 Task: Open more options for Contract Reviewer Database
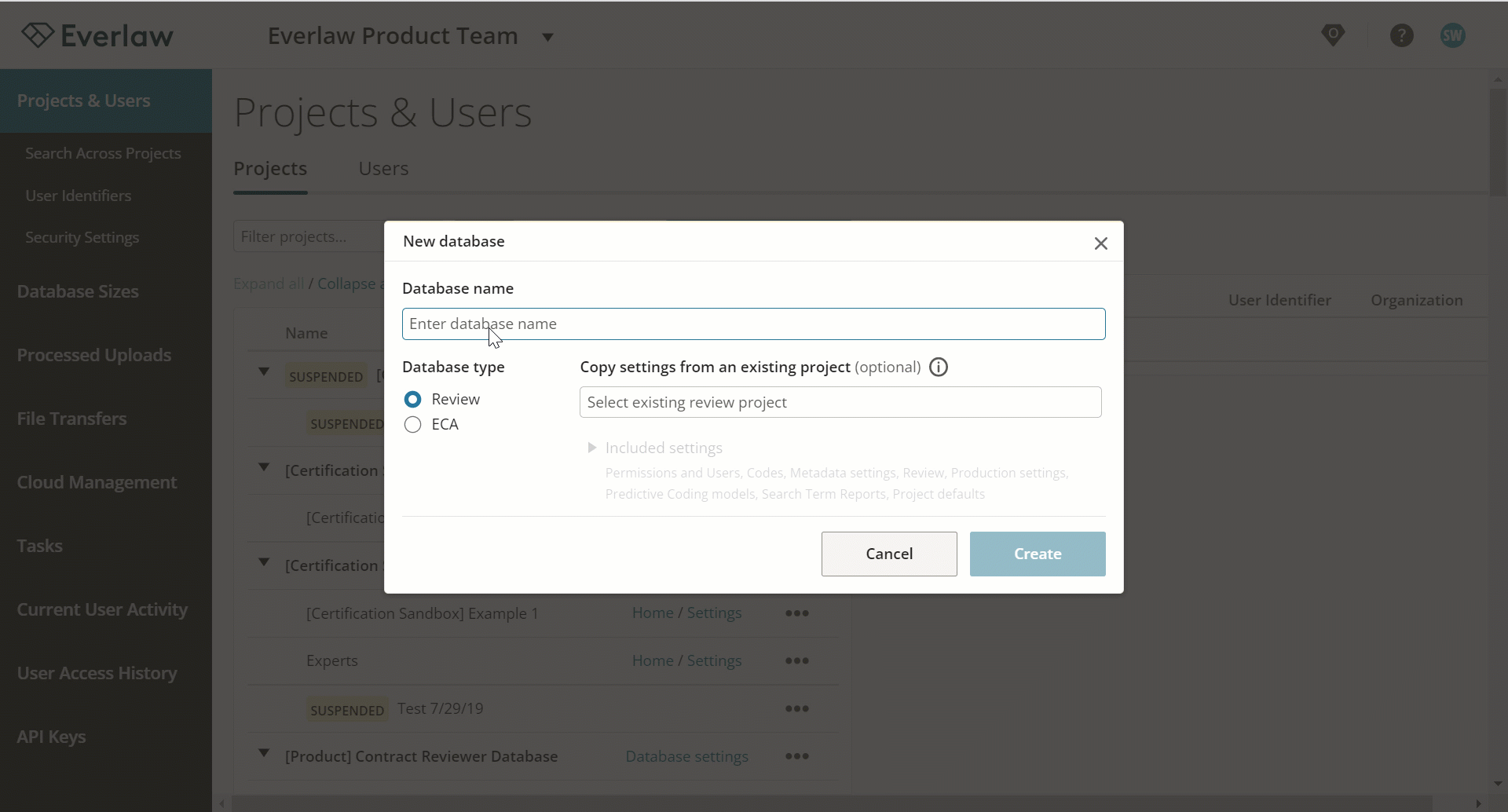796,756
